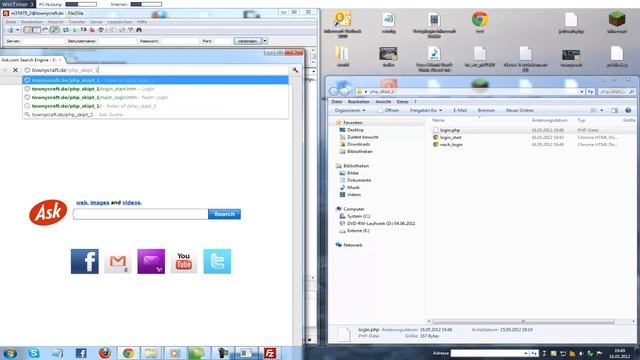640x360 pixels.
Task: Click the Facebook taskbar icon
Action: point(81,353)
